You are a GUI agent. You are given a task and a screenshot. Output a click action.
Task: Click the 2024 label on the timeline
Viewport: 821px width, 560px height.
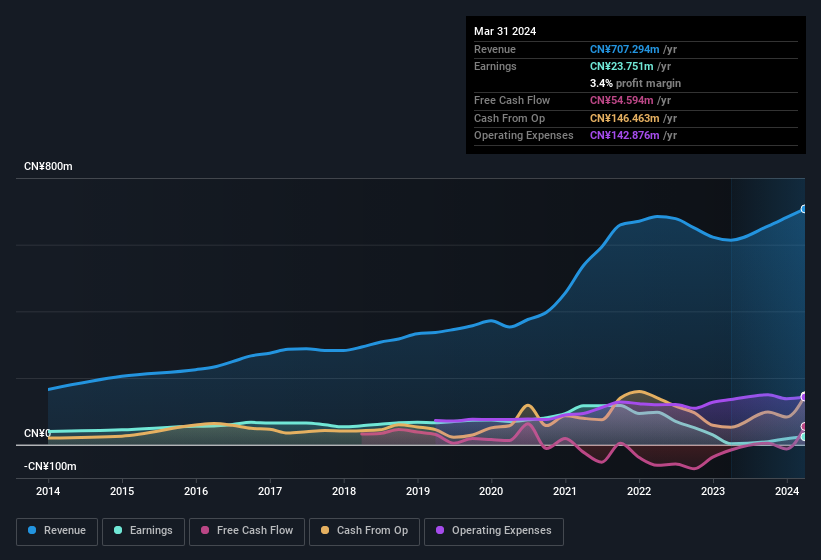787,491
